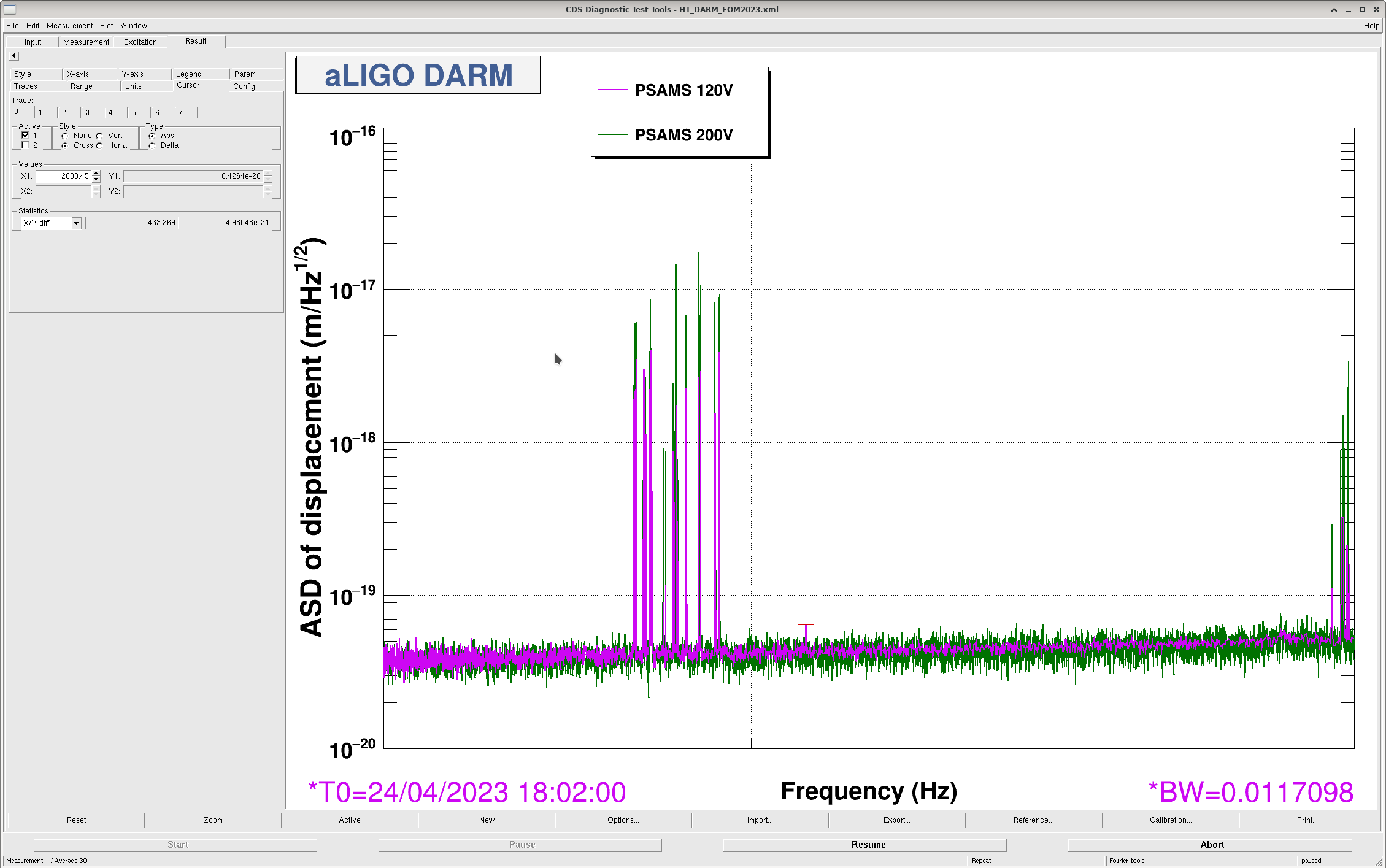Open the Calibration... dialog
Viewport: 1386px width, 868px height.
1171,820
